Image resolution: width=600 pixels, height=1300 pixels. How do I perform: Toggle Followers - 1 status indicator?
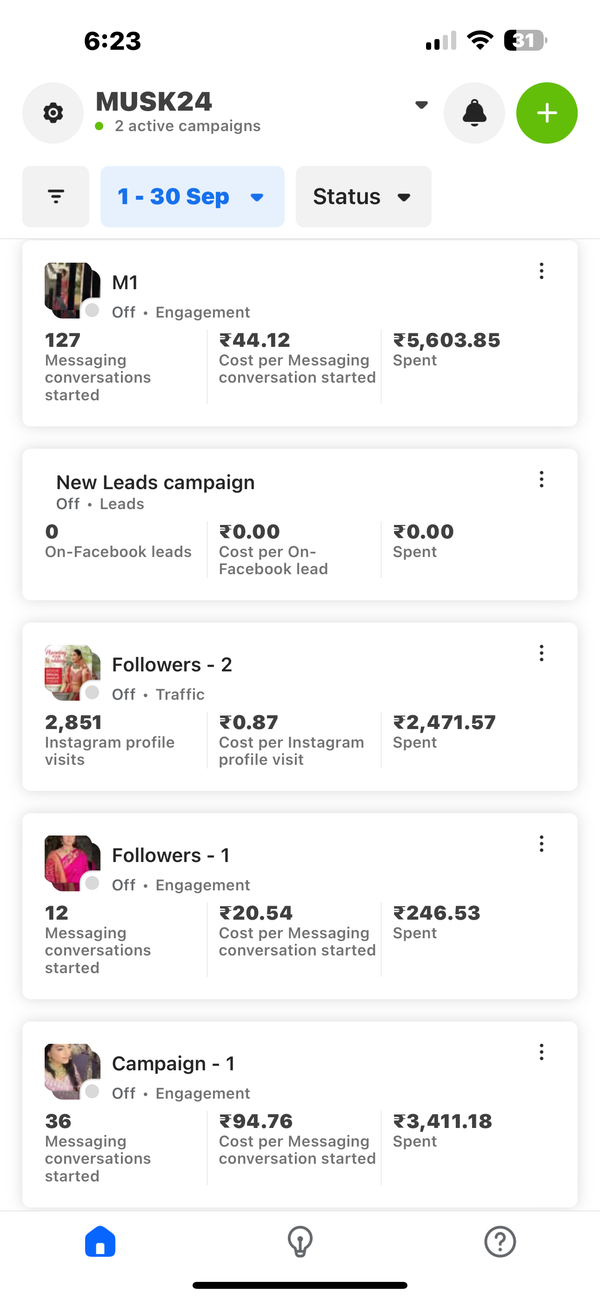[x=92, y=884]
